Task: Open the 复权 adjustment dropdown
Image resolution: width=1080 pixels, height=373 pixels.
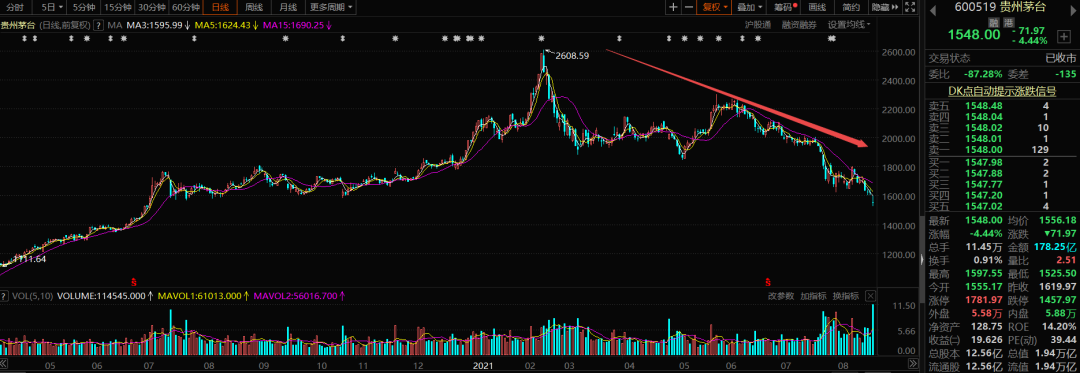Action: 714,8
